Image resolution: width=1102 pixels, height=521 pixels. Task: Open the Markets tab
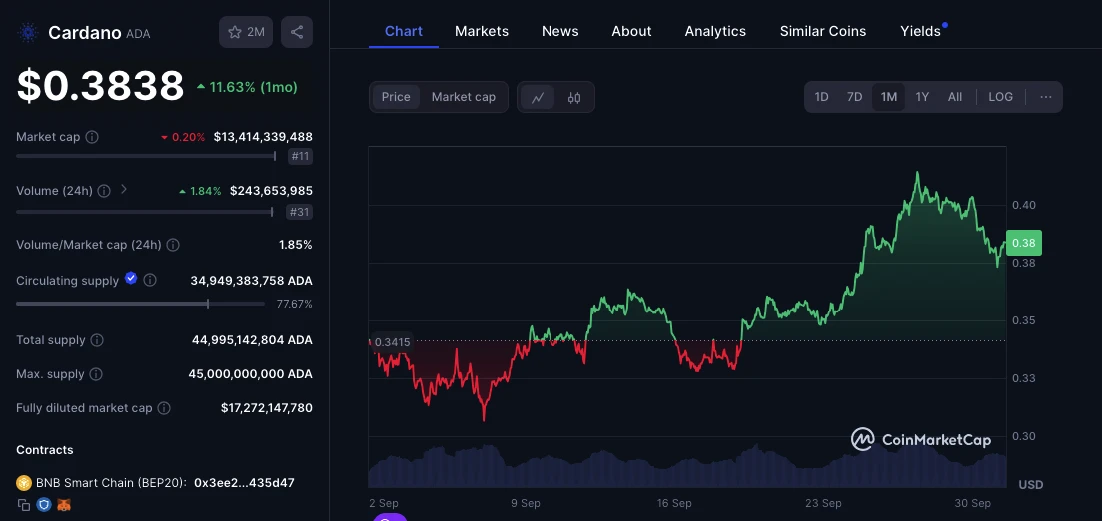point(481,32)
